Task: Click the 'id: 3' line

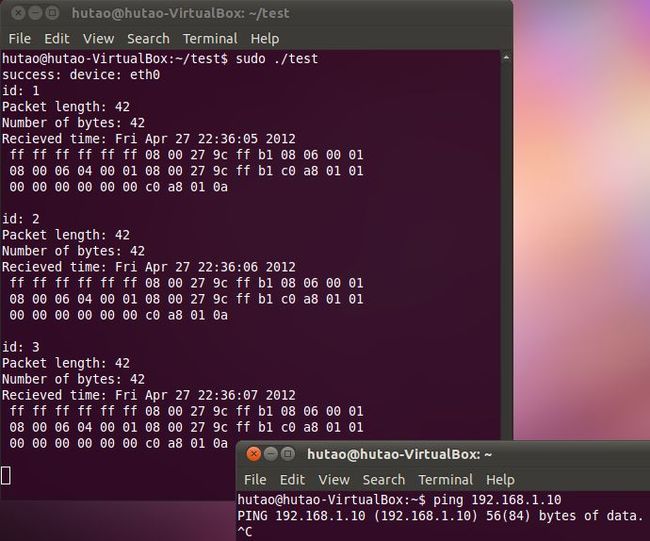Action: pos(20,347)
